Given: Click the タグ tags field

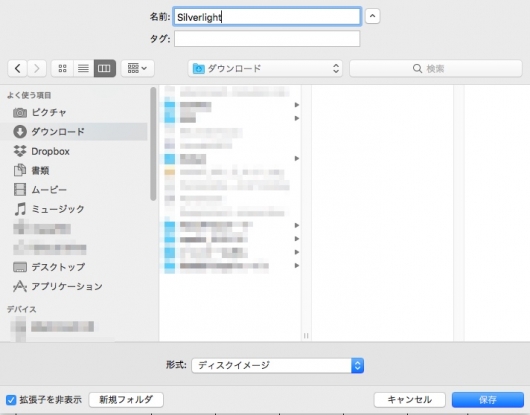Looking at the screenshot, I should 267,39.
